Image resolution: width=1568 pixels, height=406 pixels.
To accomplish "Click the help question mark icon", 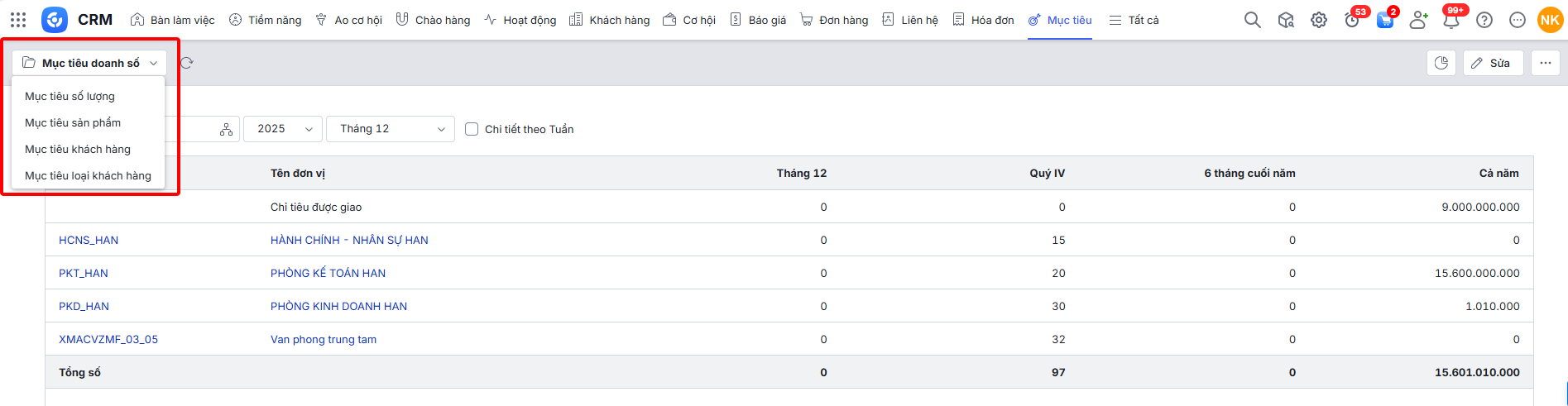I will 1484,20.
